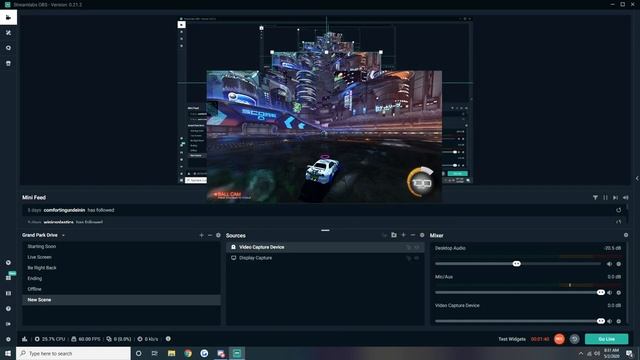Open Task View on the taskbar
640x360 pixels.
(x=155, y=353)
